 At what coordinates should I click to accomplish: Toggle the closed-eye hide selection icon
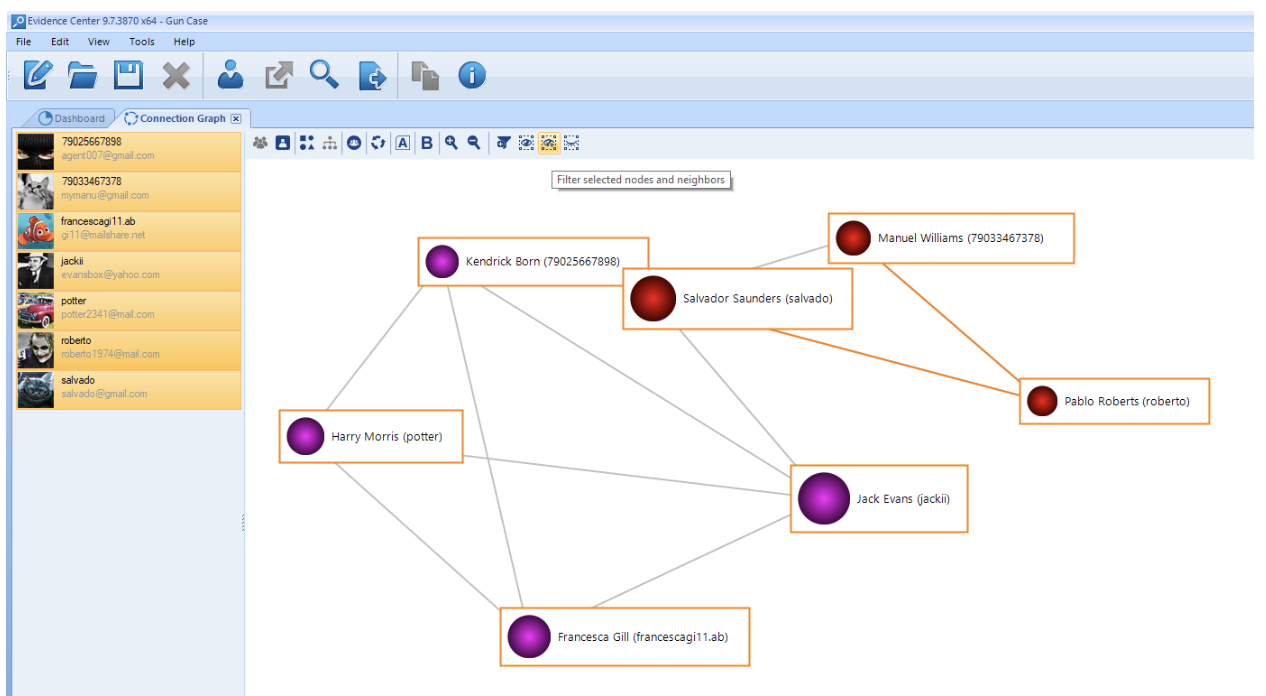click(571, 143)
